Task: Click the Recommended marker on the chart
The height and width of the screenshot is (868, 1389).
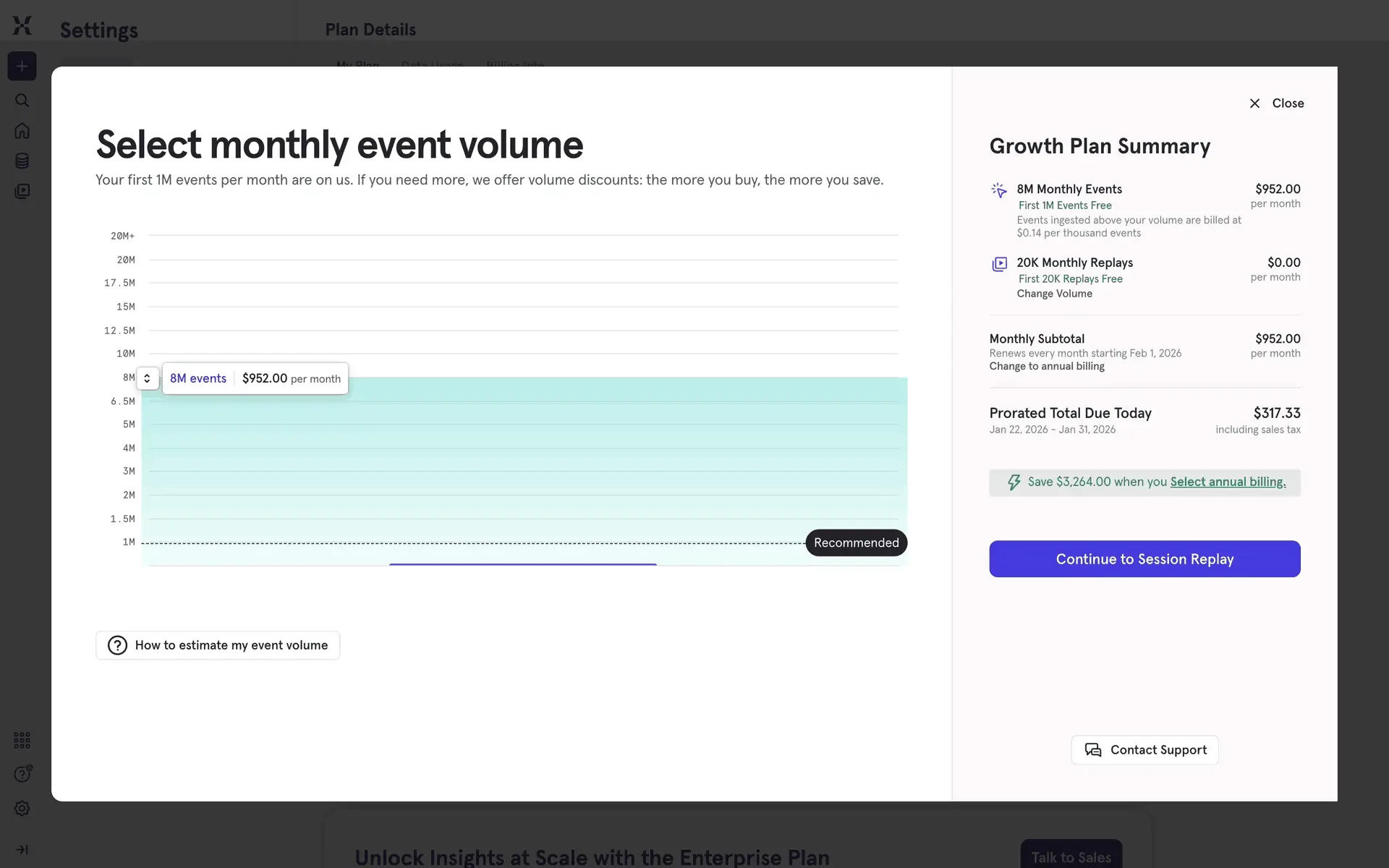Action: click(856, 542)
